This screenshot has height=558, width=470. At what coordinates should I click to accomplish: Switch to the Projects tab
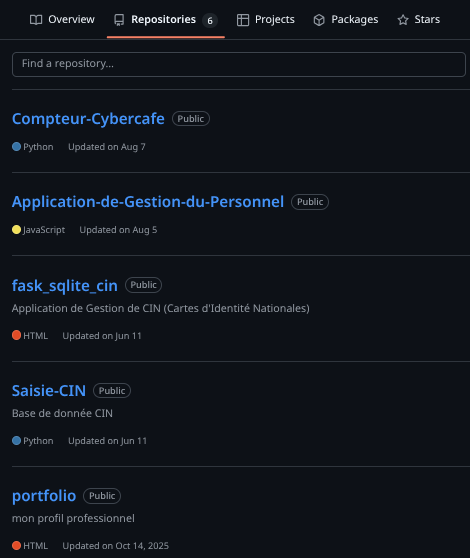(x=265, y=20)
